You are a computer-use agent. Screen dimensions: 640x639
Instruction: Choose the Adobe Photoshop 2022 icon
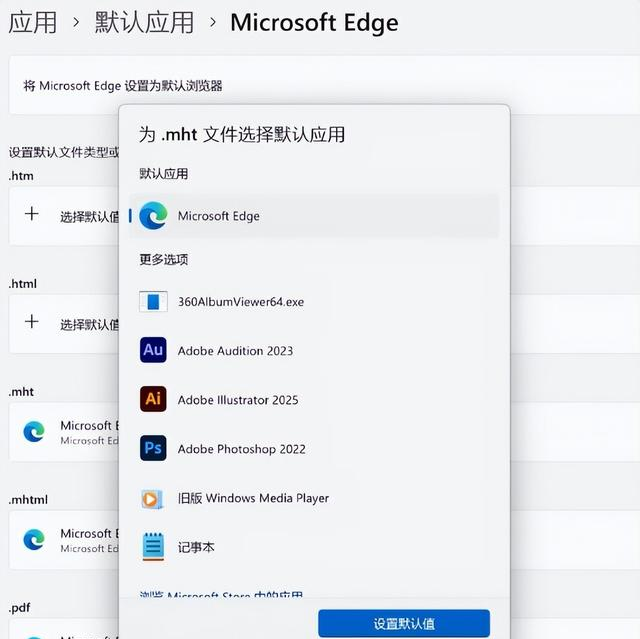coord(153,448)
